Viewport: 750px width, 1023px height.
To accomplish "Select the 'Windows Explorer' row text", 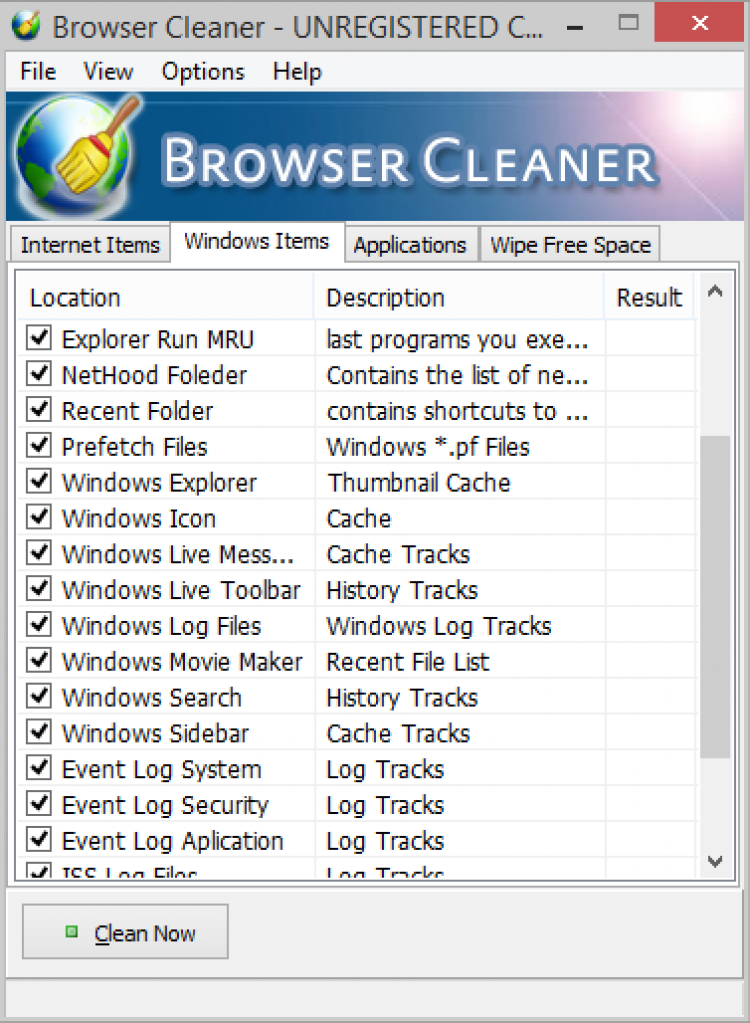I will point(159,483).
